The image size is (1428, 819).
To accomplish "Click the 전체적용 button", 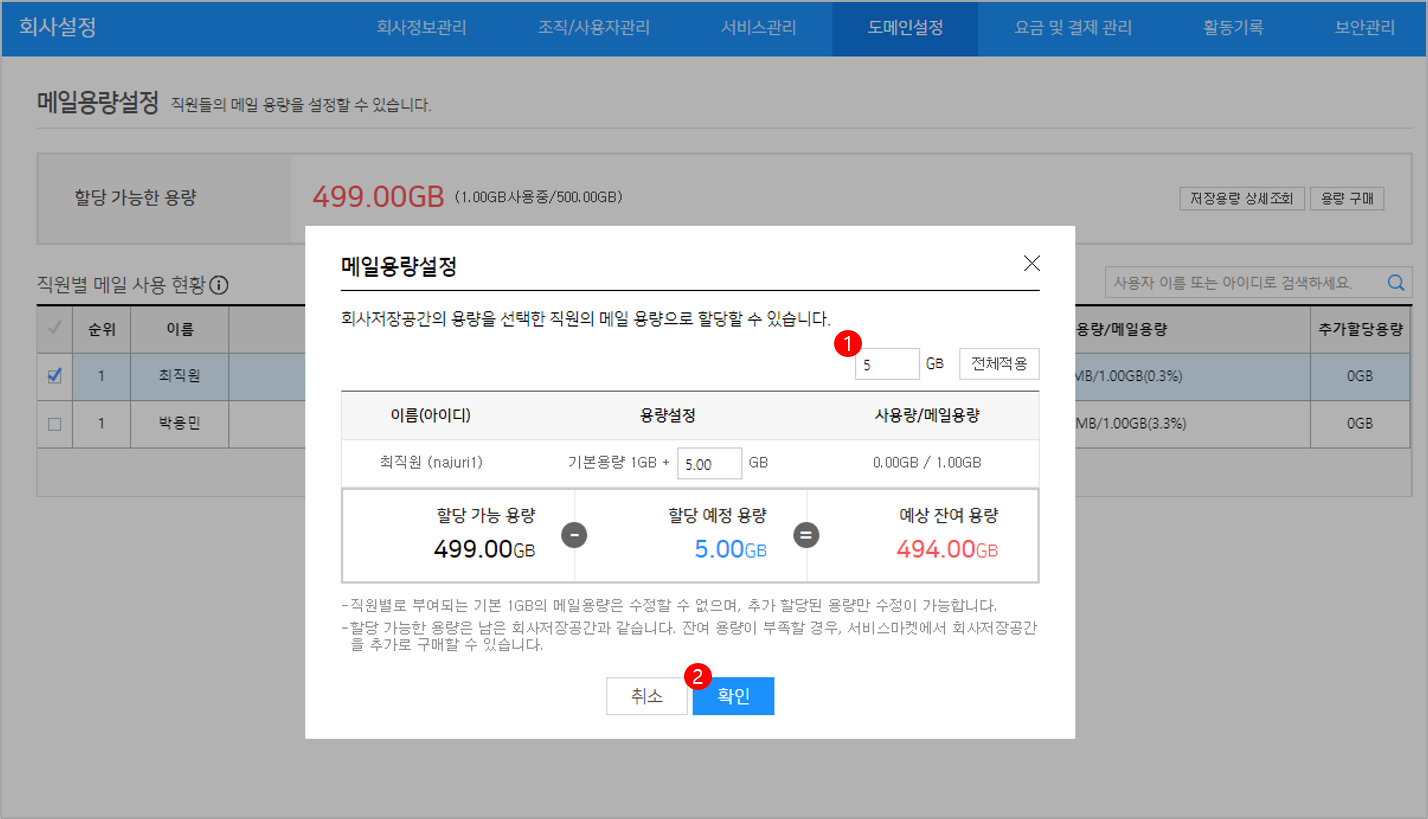I will pyautogui.click(x=999, y=364).
